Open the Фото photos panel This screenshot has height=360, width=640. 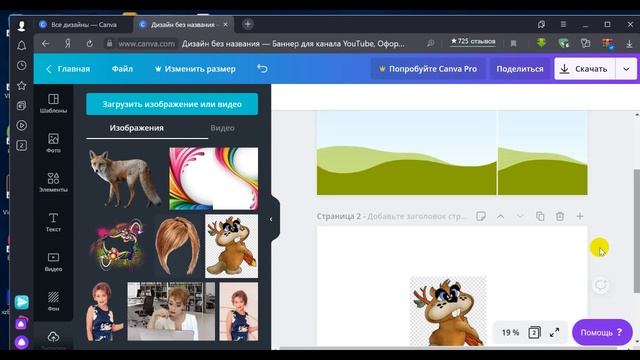tap(53, 143)
